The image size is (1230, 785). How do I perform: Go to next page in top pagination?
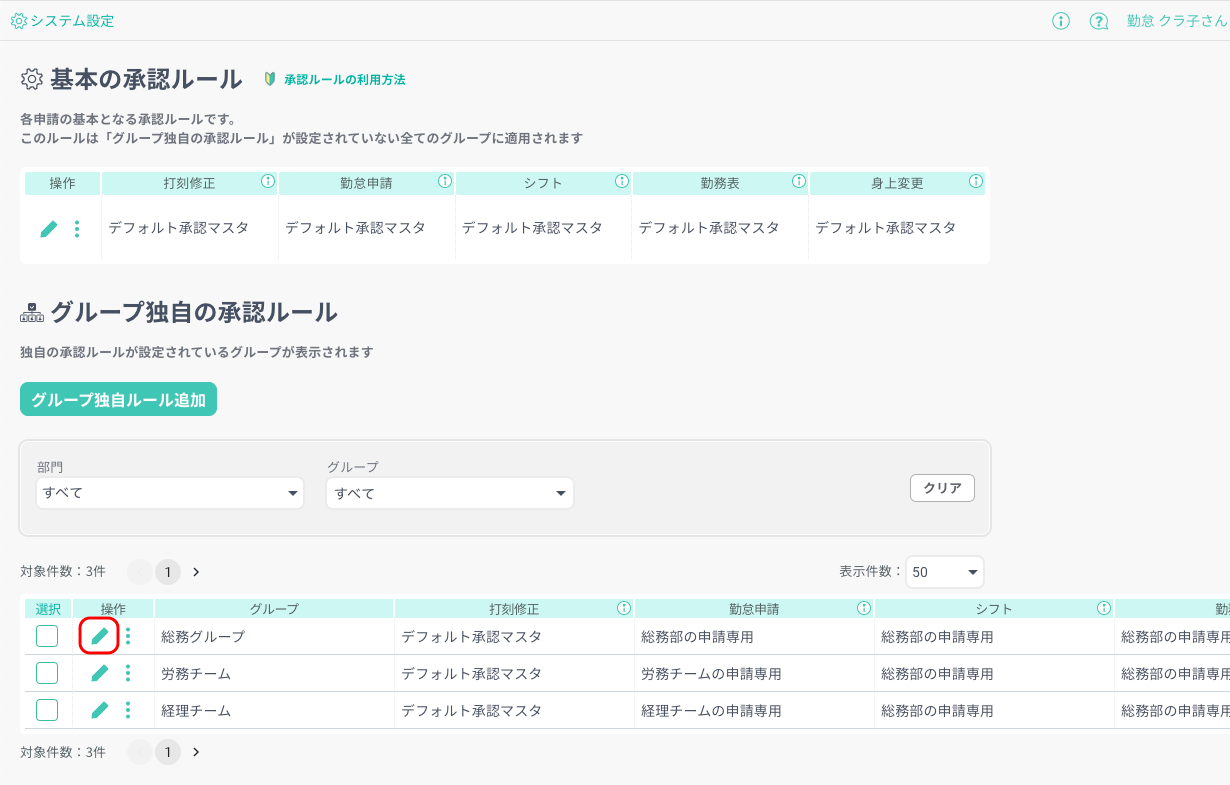click(x=196, y=572)
